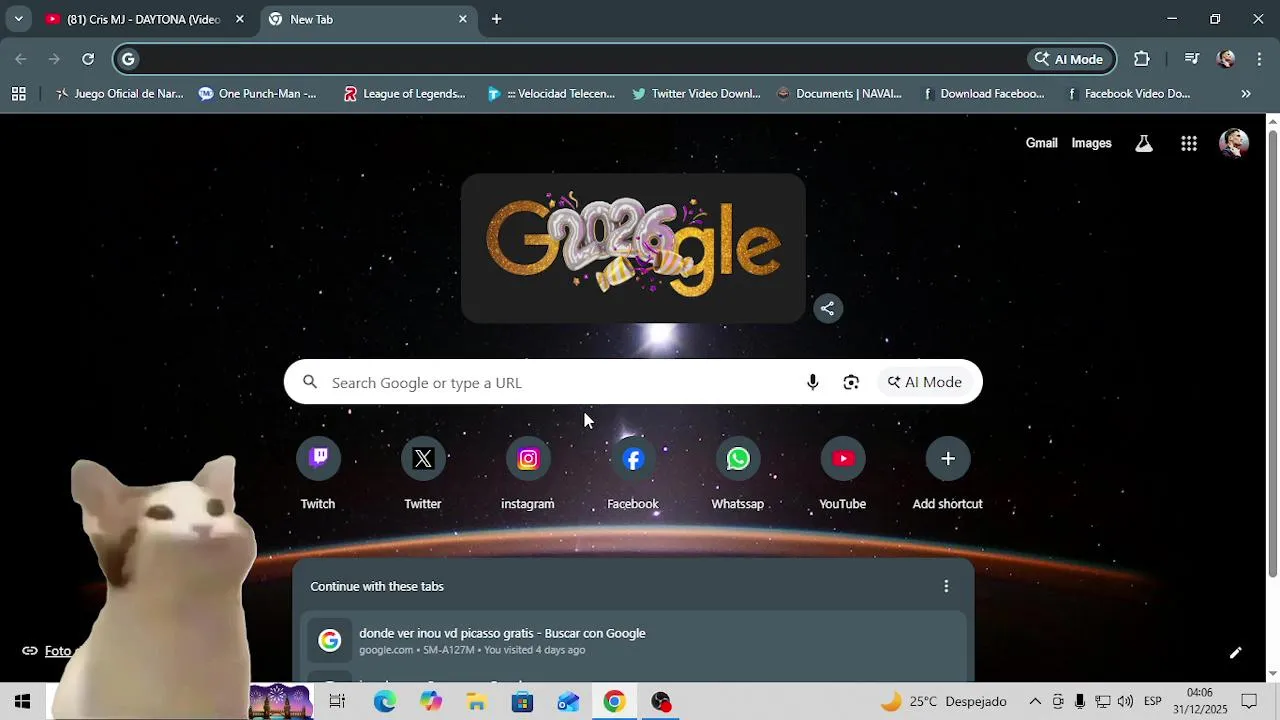Click the browser back arrow

pos(21,59)
